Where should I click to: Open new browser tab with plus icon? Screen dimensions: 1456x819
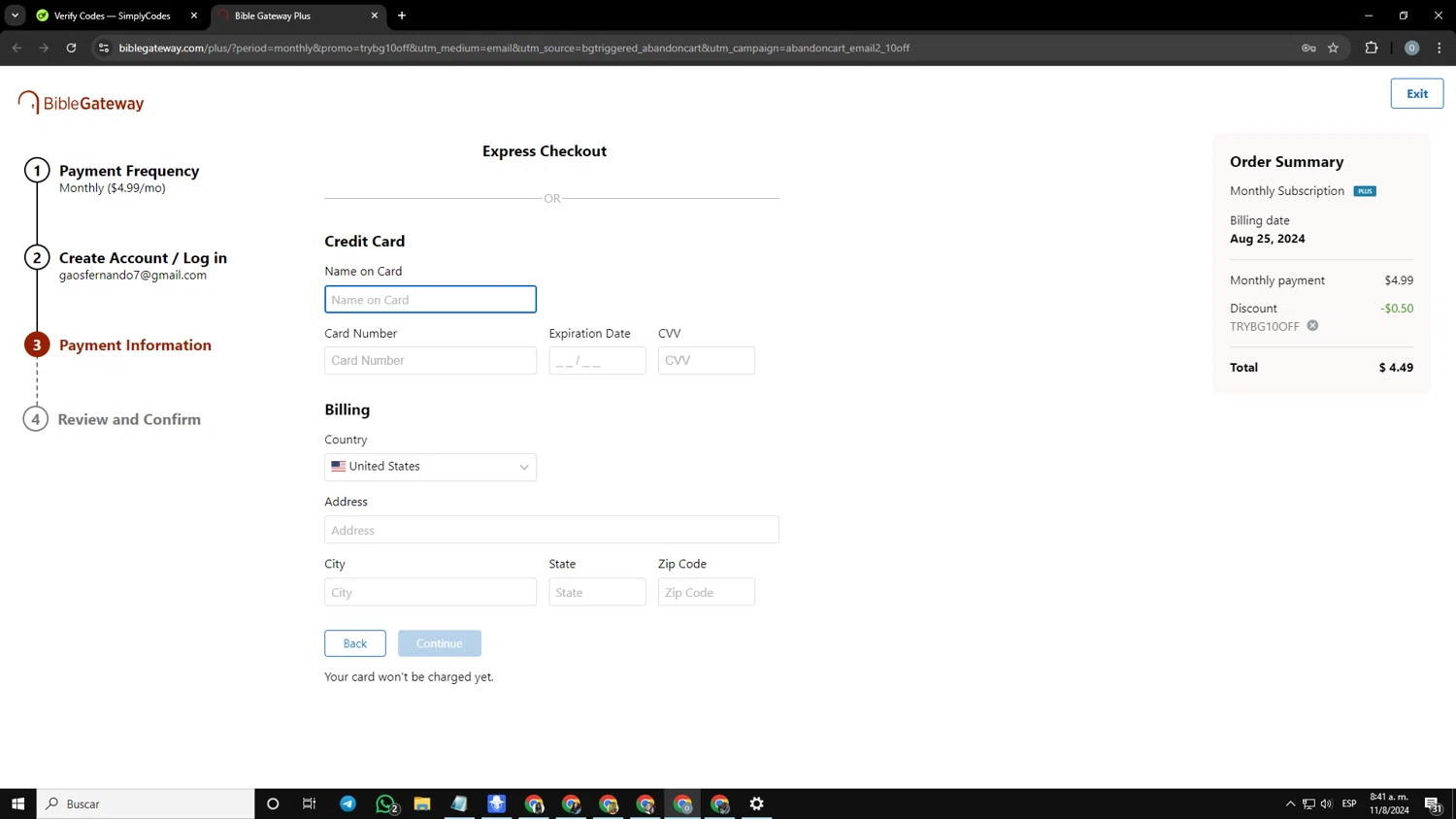pyautogui.click(x=402, y=16)
